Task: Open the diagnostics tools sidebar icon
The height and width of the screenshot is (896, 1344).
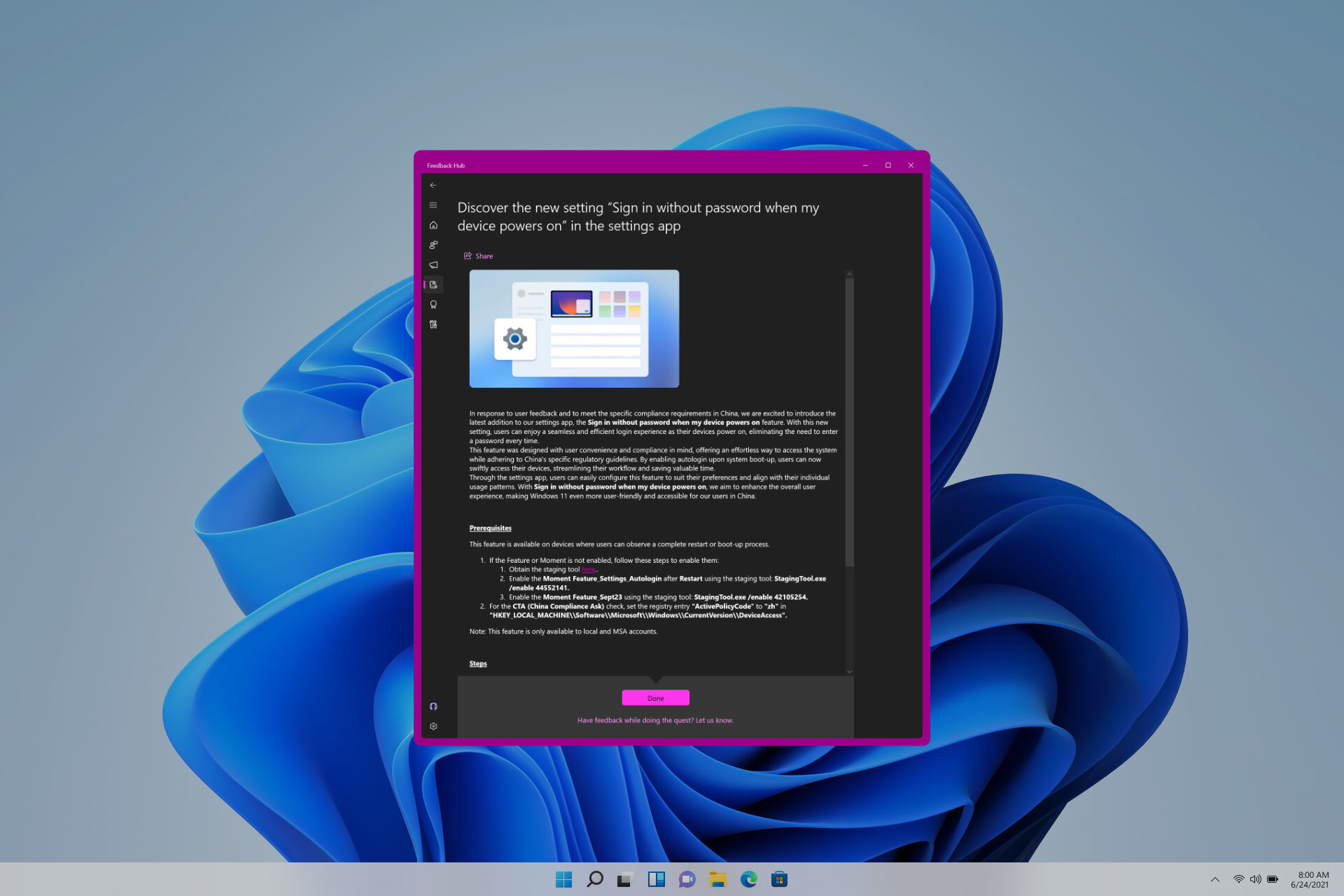Action: point(433,324)
